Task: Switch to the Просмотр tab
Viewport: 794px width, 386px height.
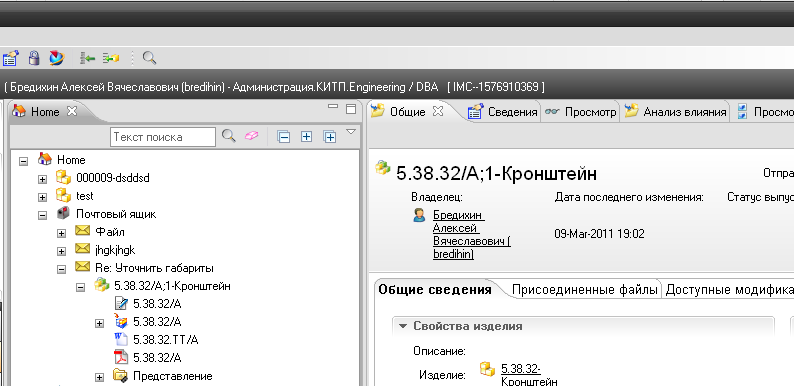Action: point(590,112)
